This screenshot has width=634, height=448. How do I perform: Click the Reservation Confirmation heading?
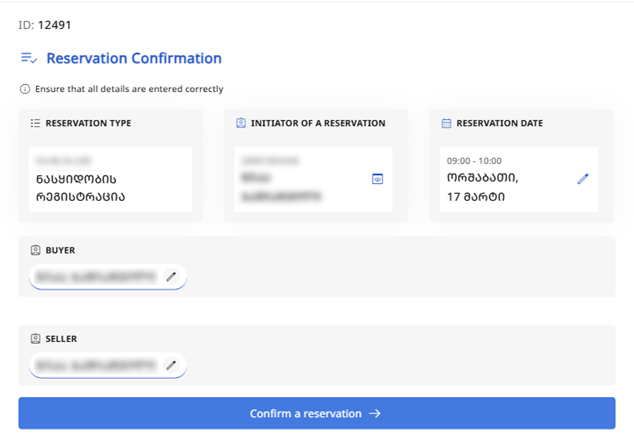coord(134,58)
